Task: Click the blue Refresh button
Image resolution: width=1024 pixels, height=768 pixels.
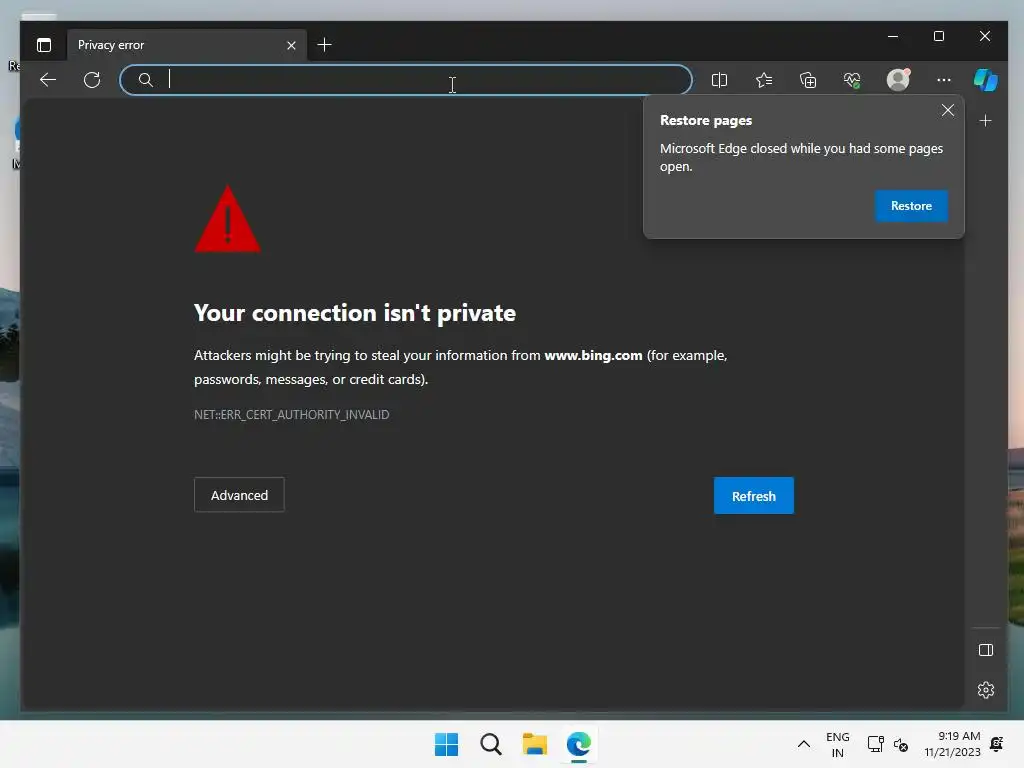Action: point(754,496)
